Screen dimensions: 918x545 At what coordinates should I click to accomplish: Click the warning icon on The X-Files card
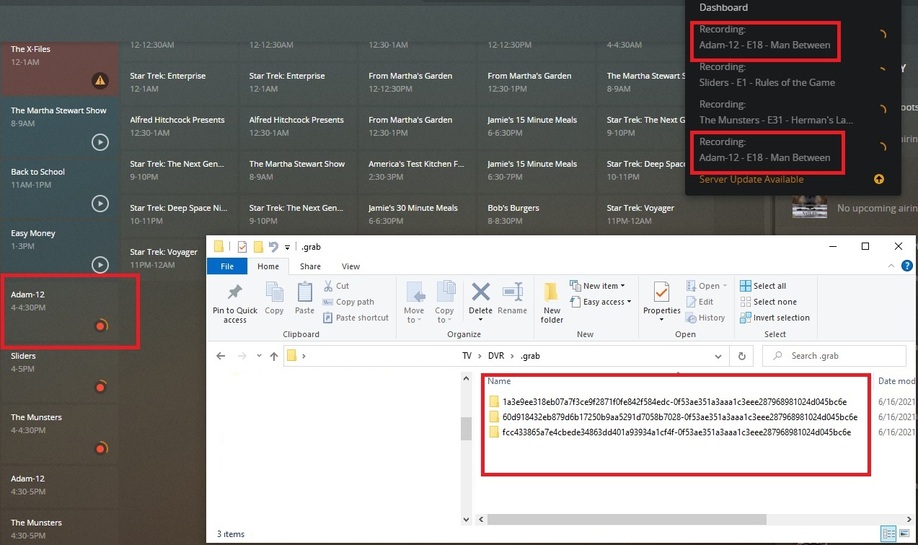[x=100, y=80]
